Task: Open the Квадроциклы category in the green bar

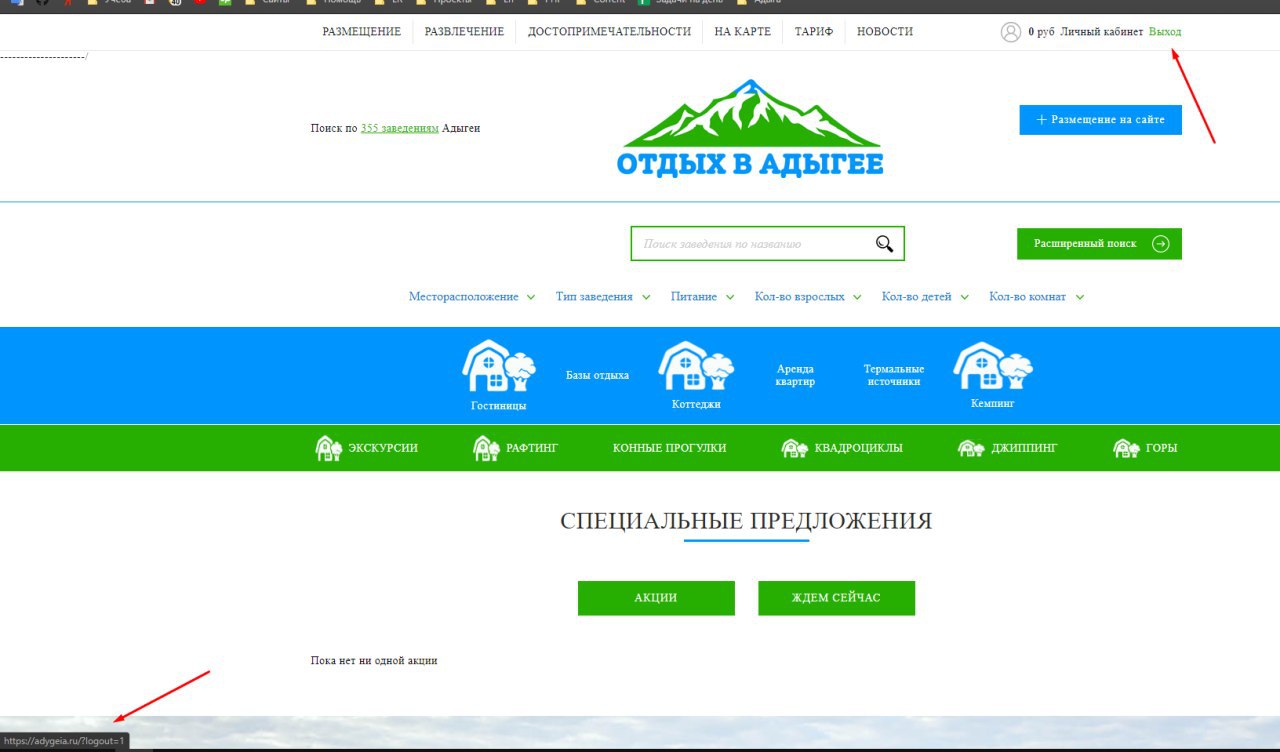Action: [842, 448]
